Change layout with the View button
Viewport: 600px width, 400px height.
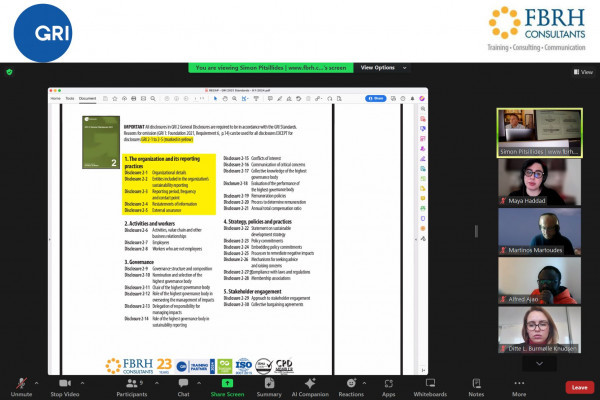click(580, 72)
